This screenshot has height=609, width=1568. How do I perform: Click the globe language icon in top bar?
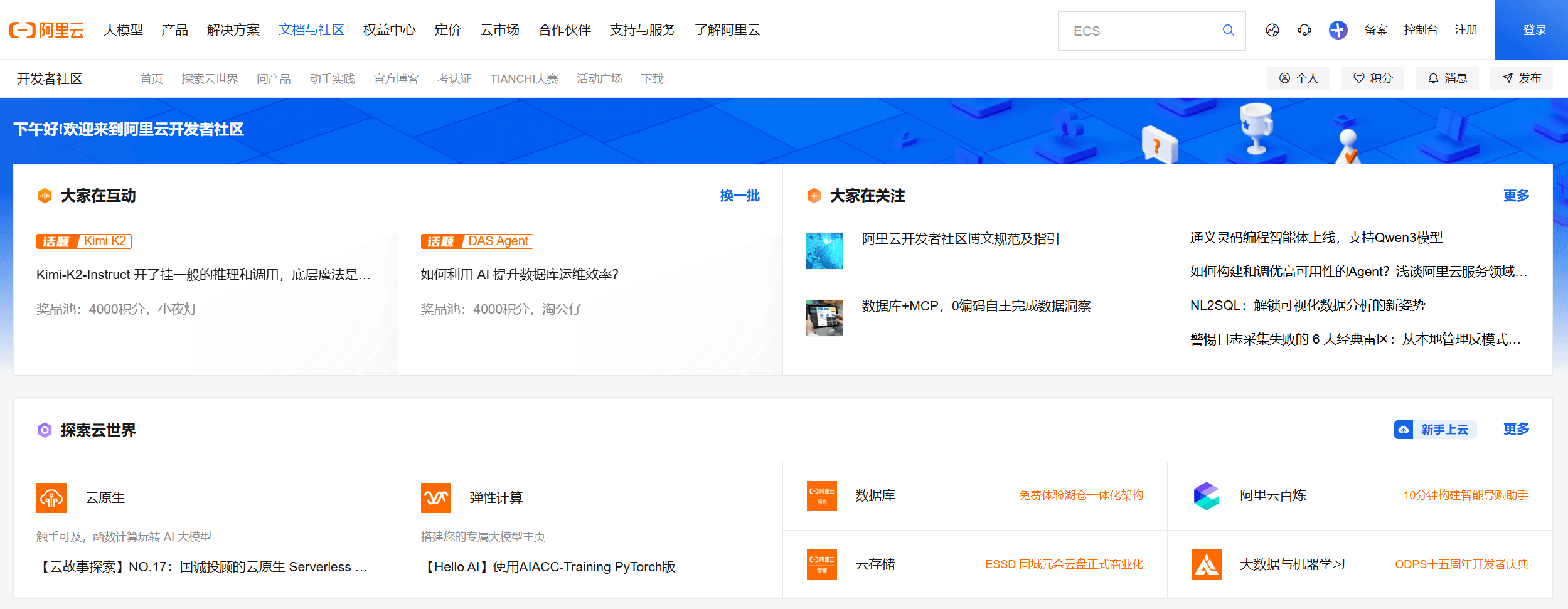pos(1272,30)
